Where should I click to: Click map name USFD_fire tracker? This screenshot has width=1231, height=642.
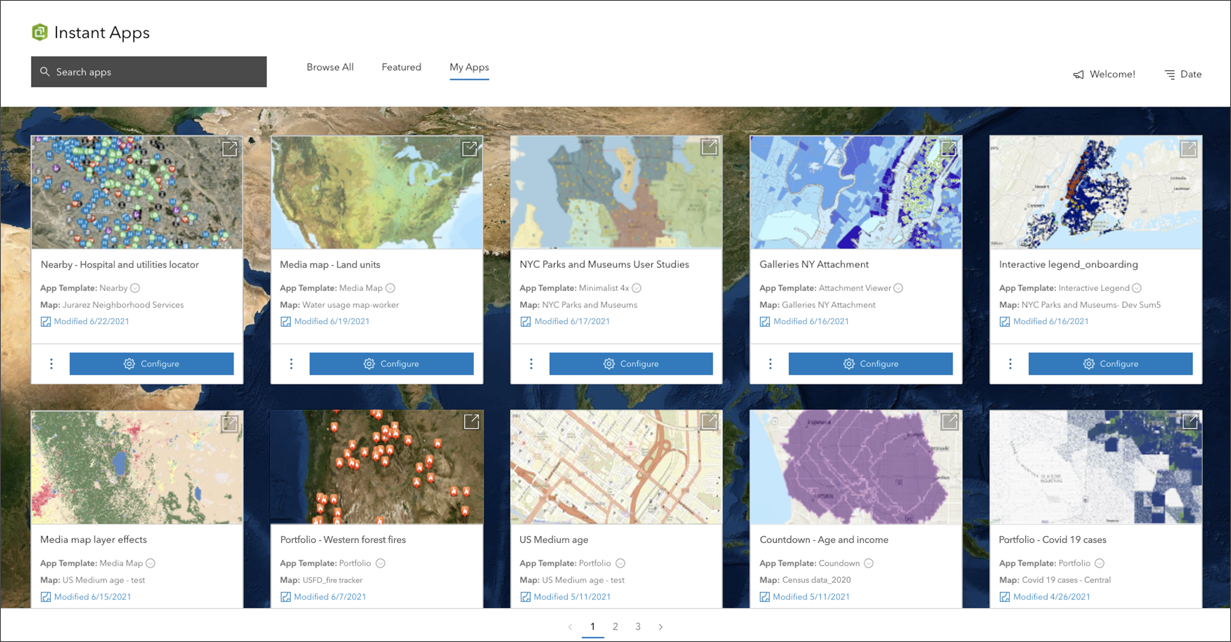pyautogui.click(x=333, y=580)
